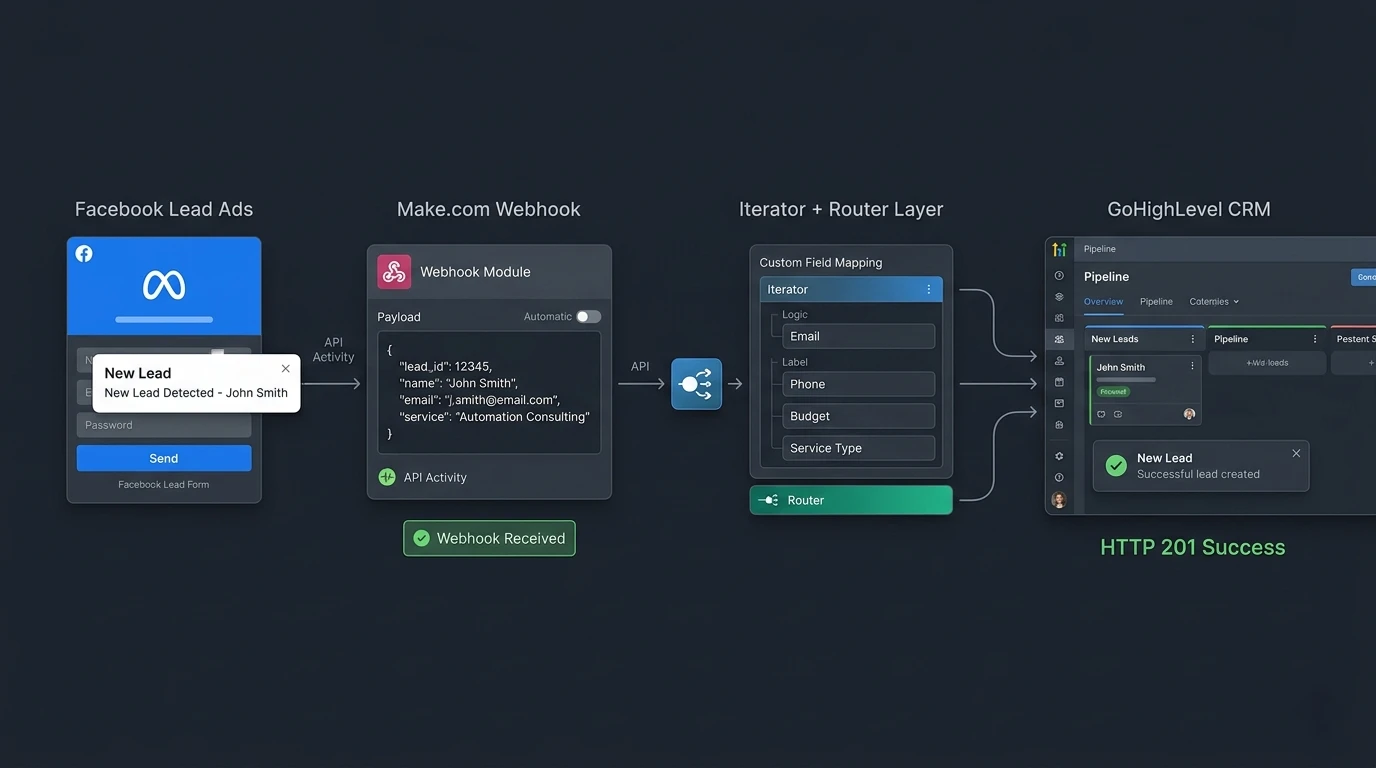Select the Budget field mapping
This screenshot has width=1376, height=768.
coord(859,416)
